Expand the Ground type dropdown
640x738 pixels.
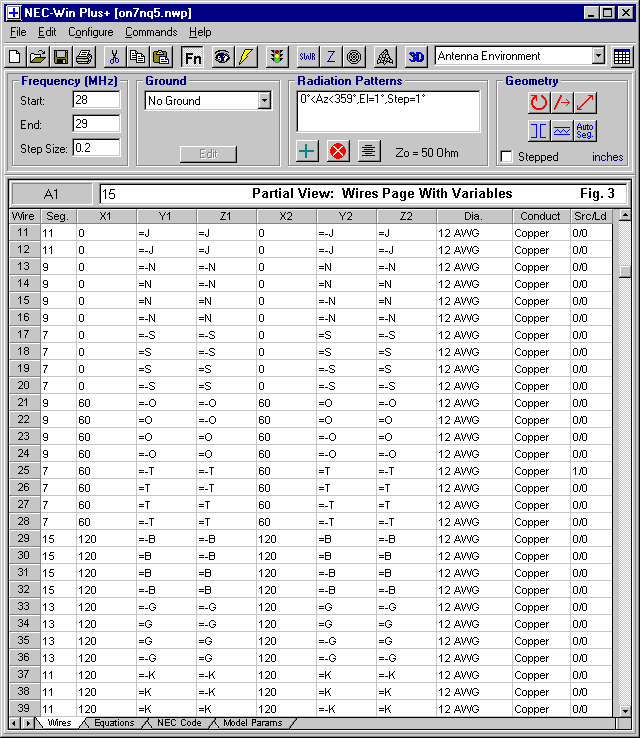pos(264,100)
